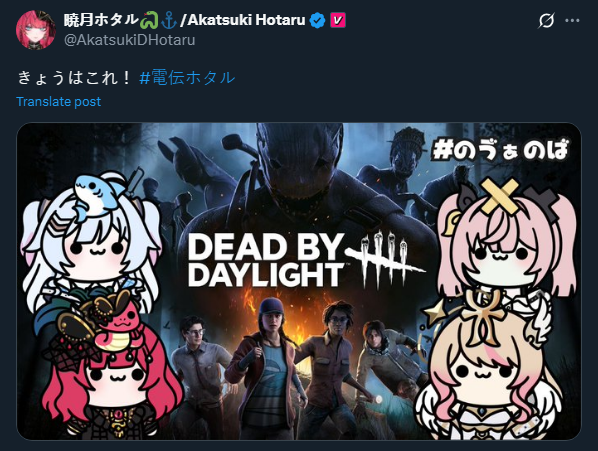Click the red-haired chibi character face

[x=116, y=382]
